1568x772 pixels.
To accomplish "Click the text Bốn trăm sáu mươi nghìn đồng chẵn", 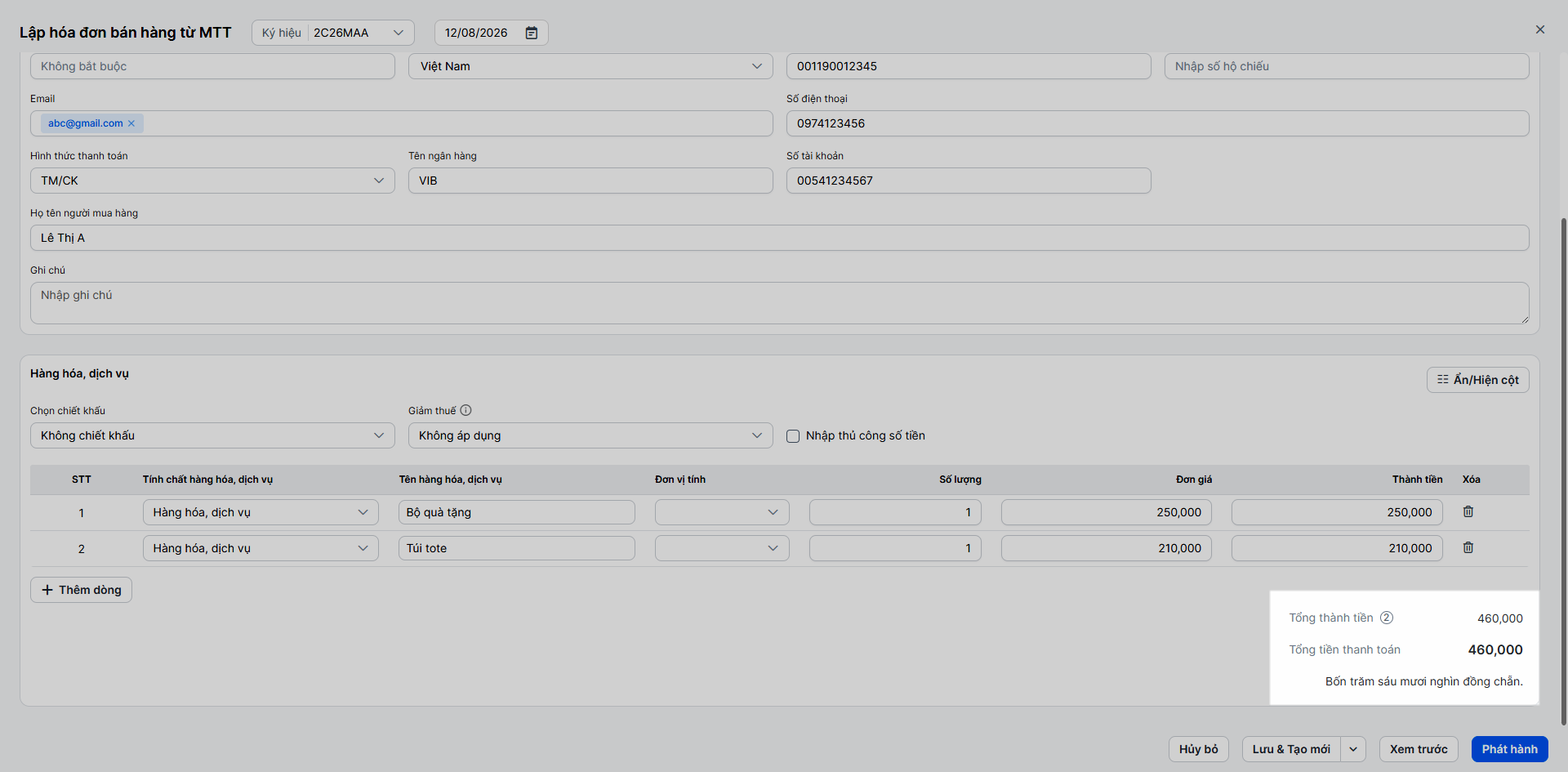I will coord(1423,681).
